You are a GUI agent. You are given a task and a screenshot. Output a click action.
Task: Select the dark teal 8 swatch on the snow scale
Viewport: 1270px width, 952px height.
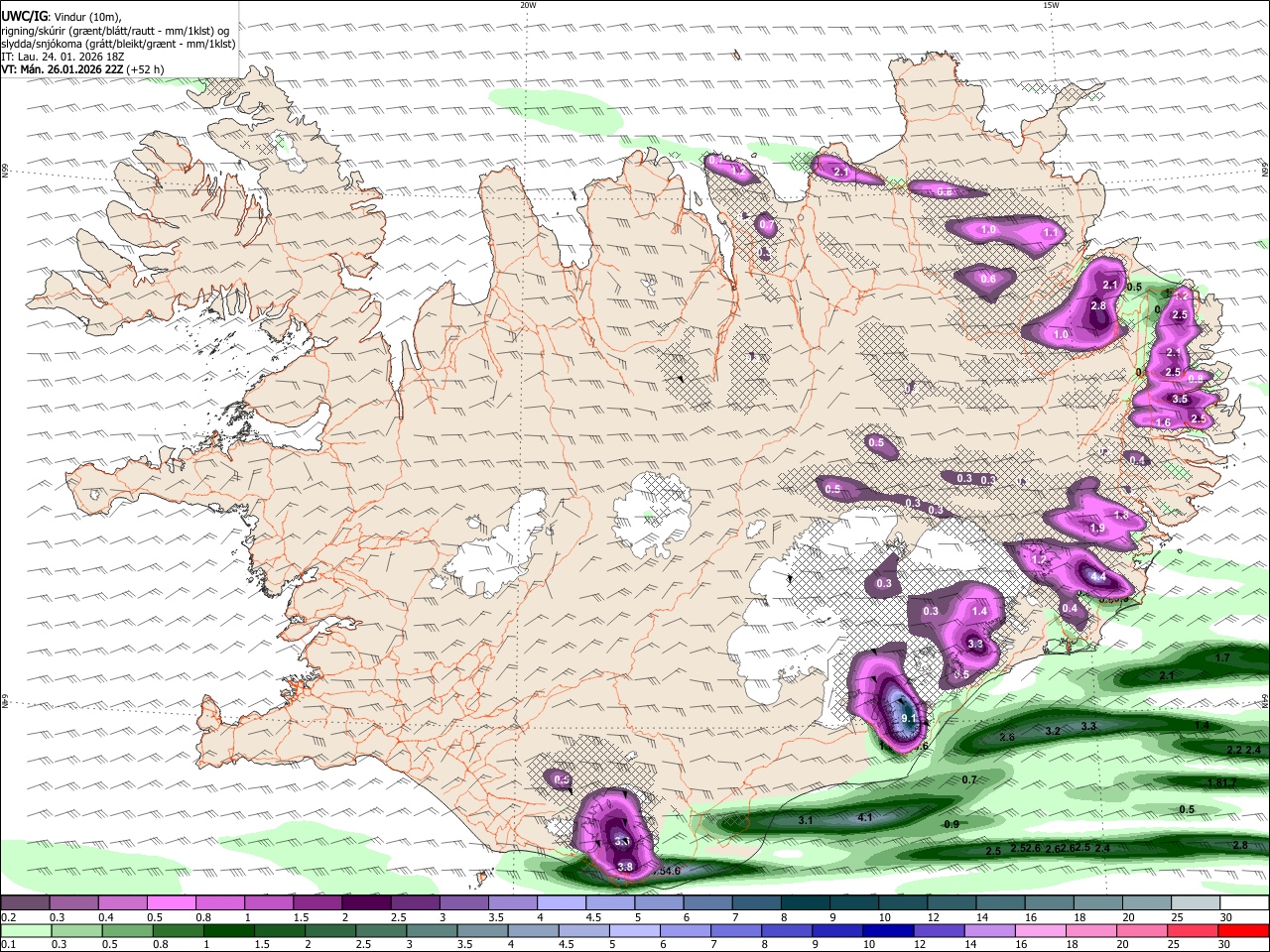click(x=806, y=903)
